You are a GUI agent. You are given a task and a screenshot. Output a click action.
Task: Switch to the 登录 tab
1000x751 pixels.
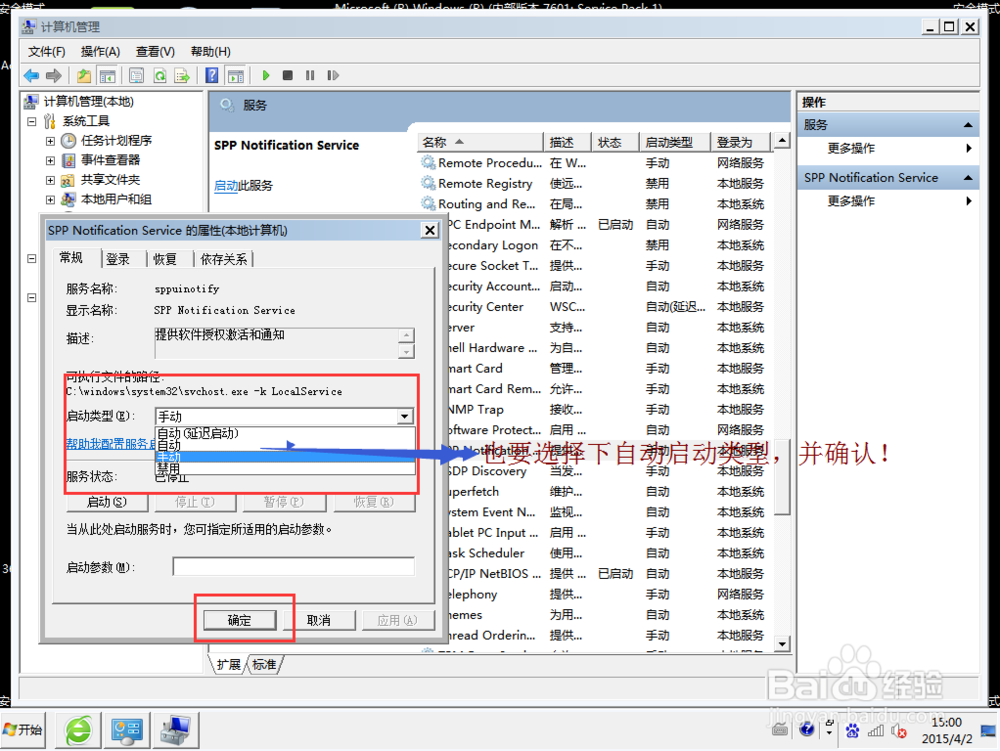tap(120, 258)
